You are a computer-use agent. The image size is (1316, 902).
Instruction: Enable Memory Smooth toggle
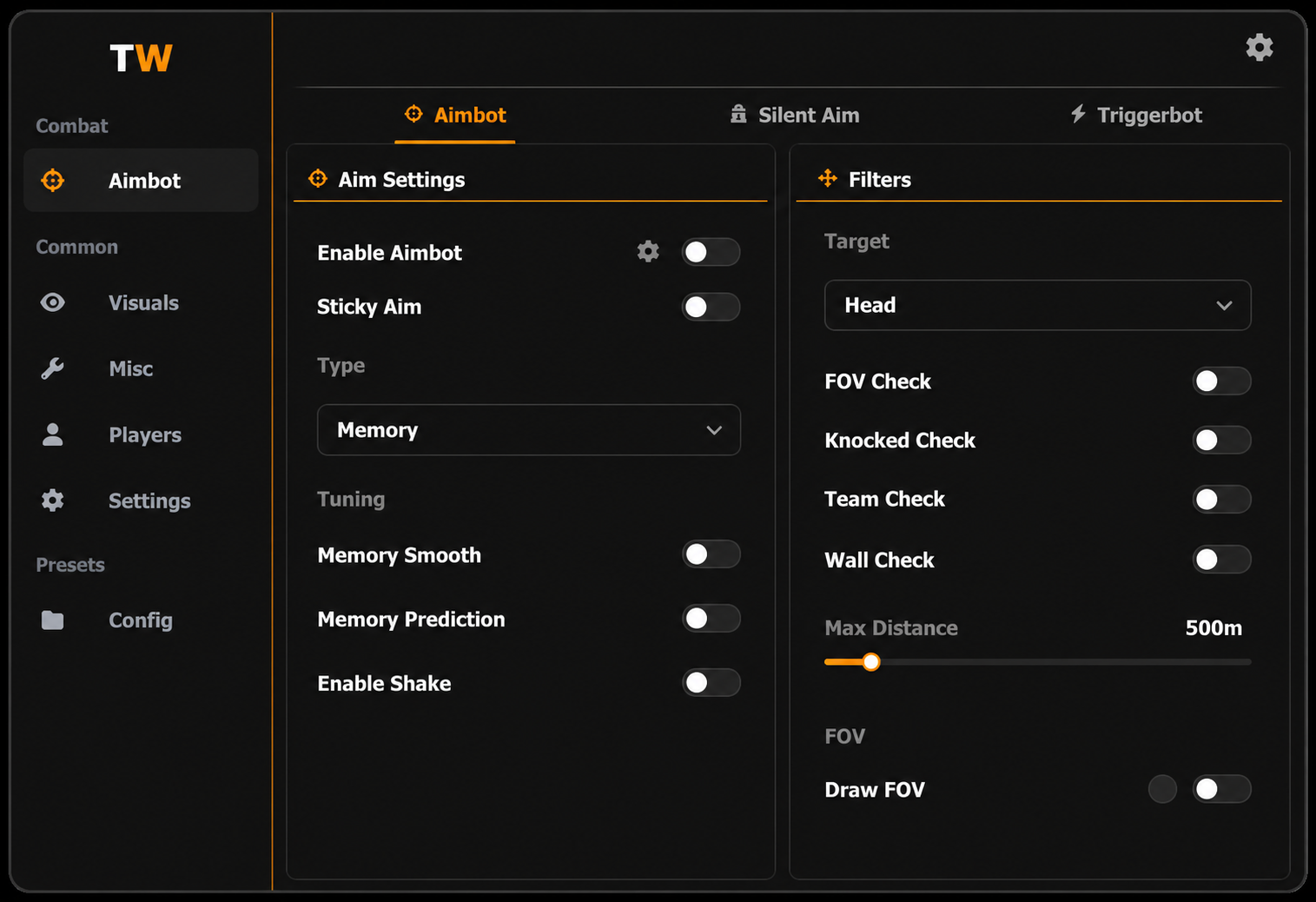pos(711,554)
